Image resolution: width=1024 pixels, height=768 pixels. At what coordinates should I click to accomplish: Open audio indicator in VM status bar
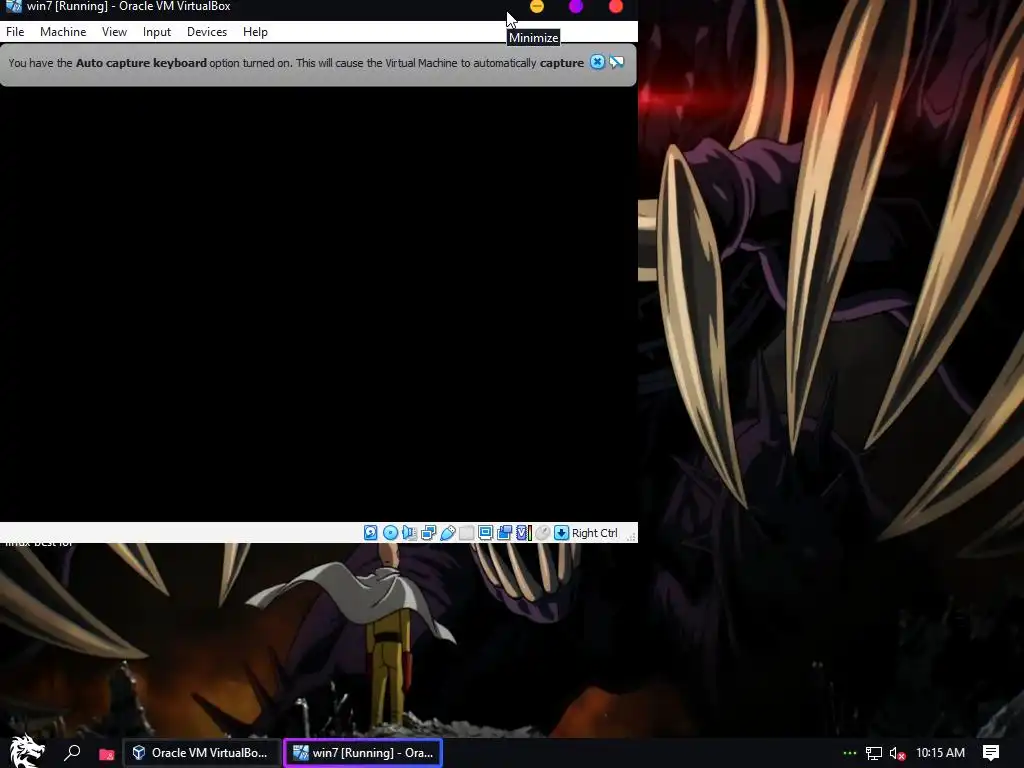(x=409, y=533)
